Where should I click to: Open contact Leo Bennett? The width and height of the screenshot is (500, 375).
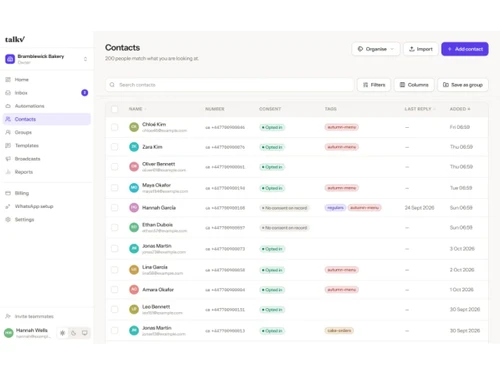click(156, 307)
